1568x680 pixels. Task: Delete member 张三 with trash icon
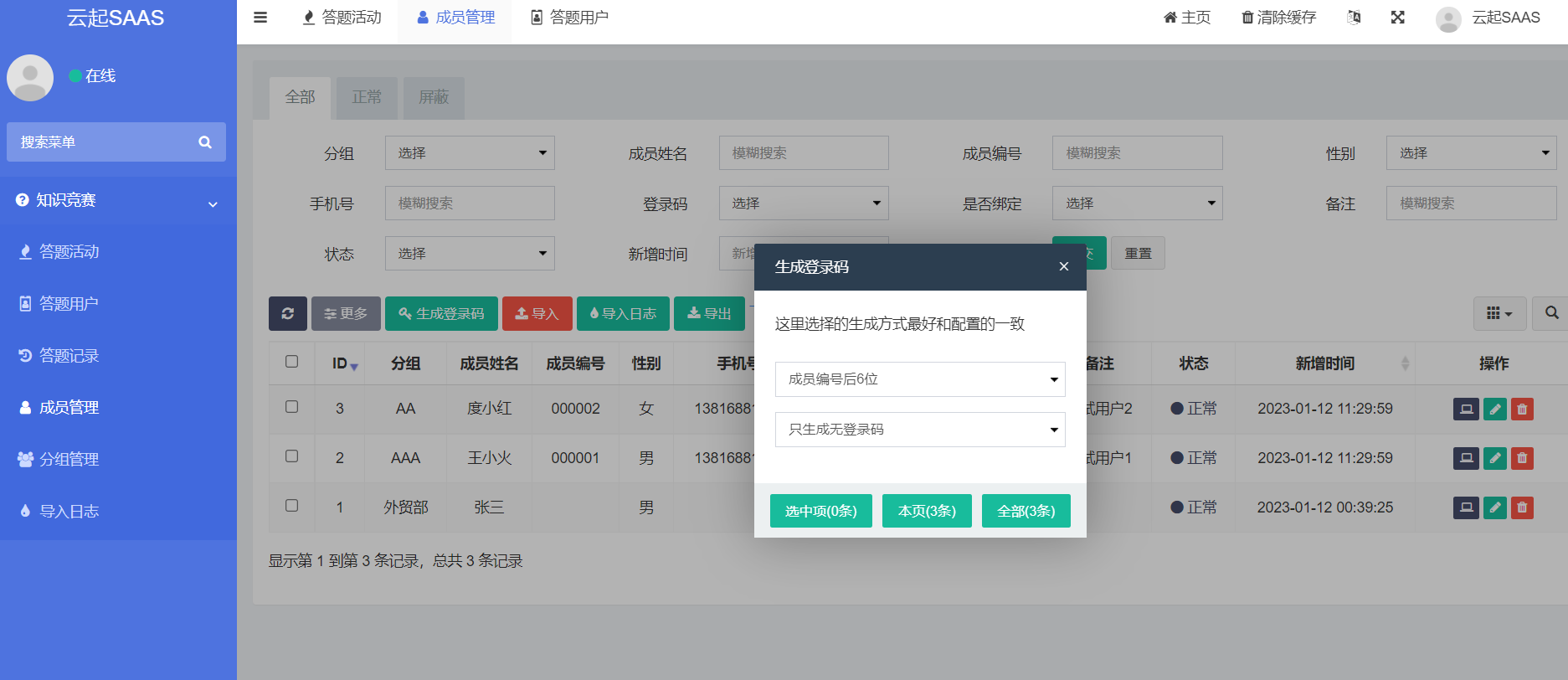(x=1522, y=508)
